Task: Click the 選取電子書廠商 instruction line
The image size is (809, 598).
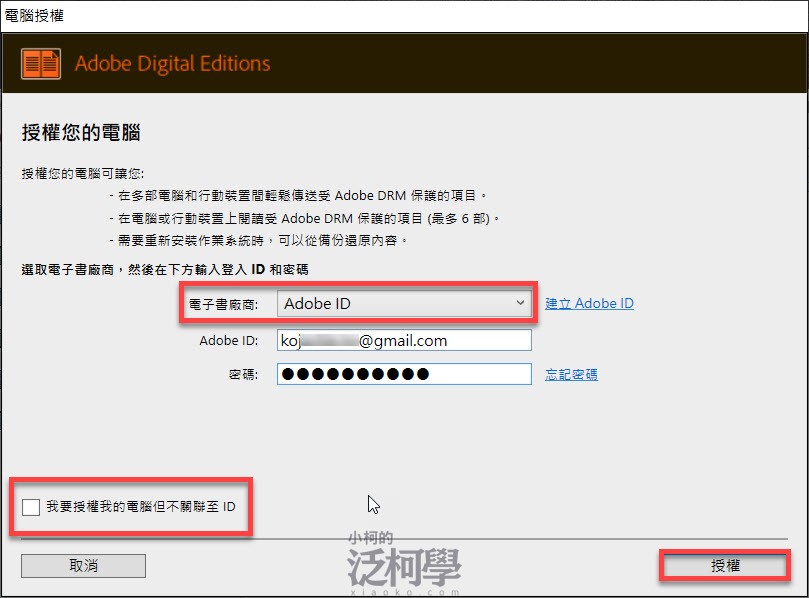Action: point(165,269)
